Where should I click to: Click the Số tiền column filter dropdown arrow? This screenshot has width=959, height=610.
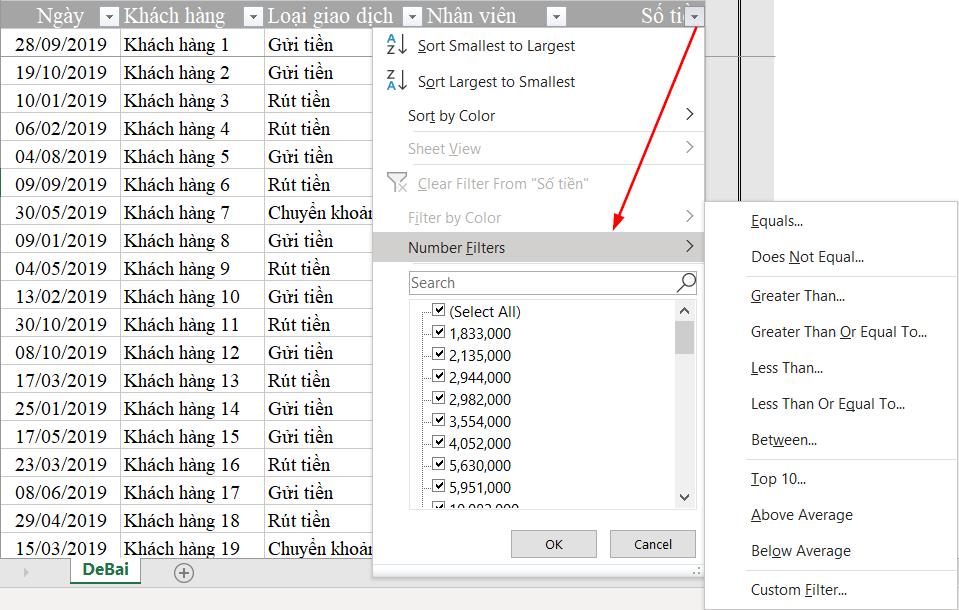click(694, 17)
